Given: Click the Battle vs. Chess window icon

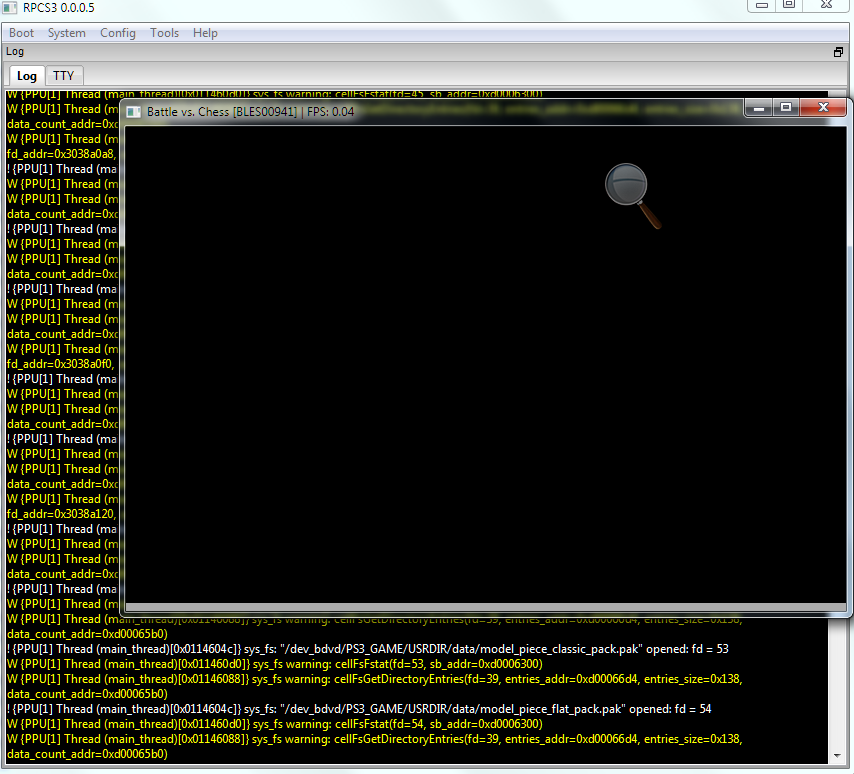Looking at the screenshot, I should tap(134, 111).
